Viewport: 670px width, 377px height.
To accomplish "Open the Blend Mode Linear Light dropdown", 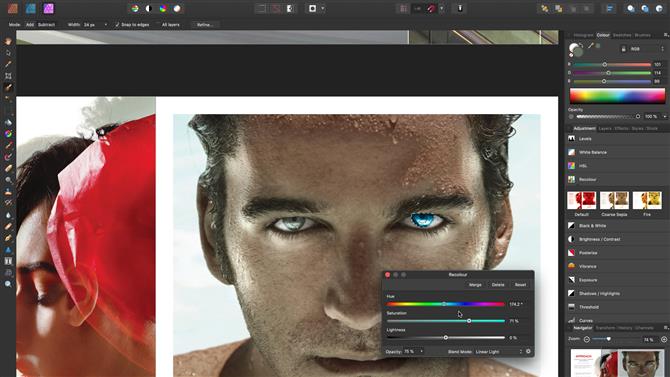I will (x=499, y=351).
